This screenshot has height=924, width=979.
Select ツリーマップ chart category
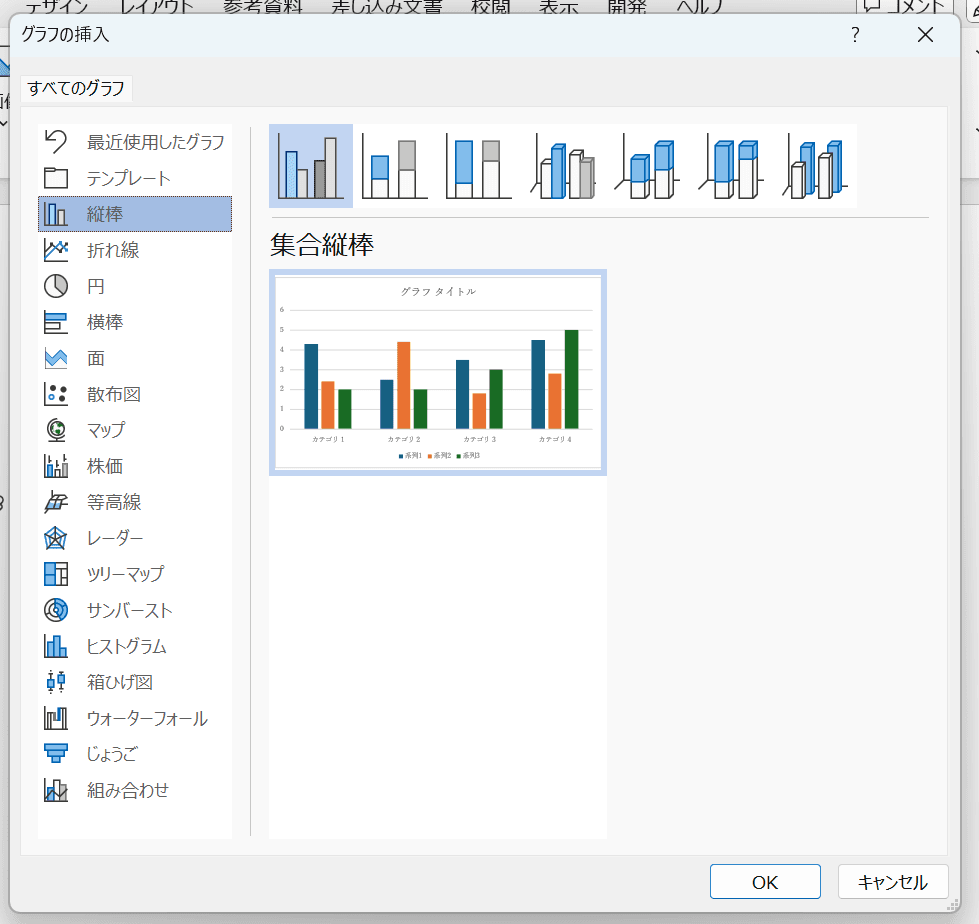(125, 574)
